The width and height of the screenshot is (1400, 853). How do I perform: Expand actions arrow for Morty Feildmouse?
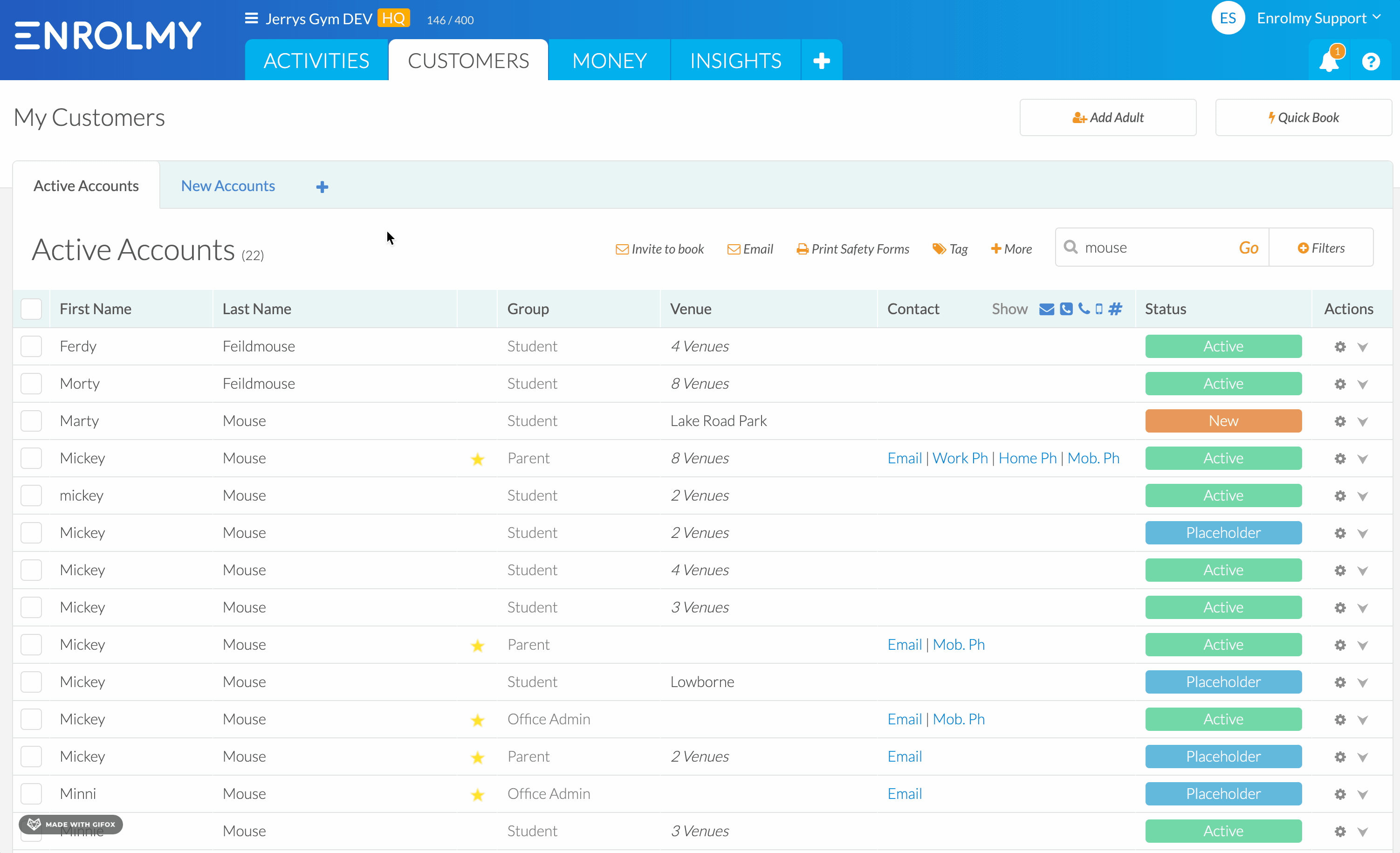pos(1363,385)
